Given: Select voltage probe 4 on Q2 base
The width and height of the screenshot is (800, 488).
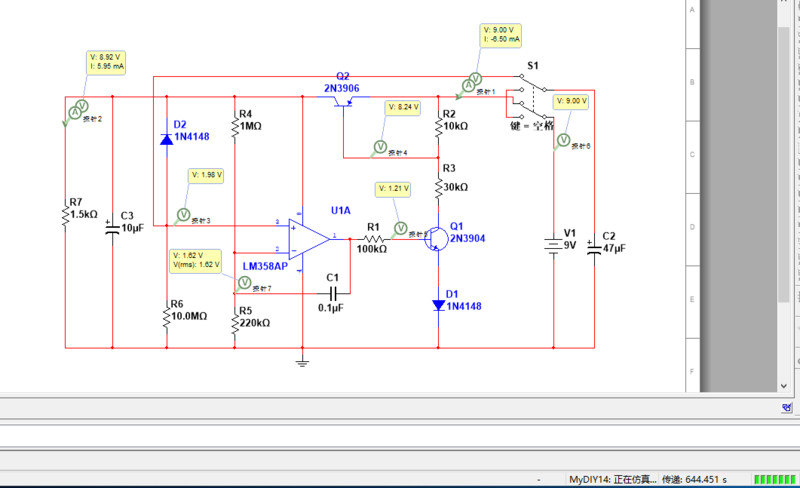Looking at the screenshot, I should (x=380, y=147).
